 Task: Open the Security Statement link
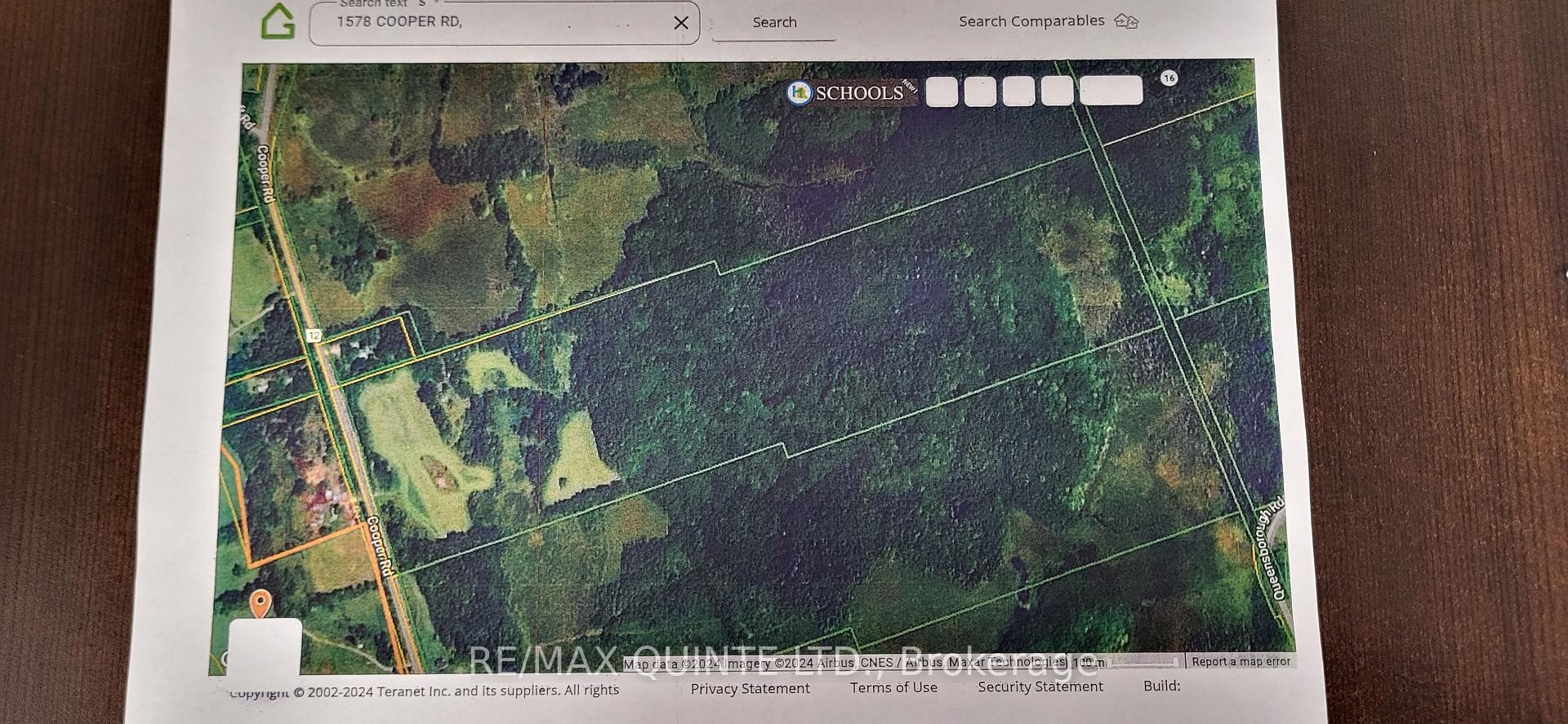pyautogui.click(x=1040, y=686)
